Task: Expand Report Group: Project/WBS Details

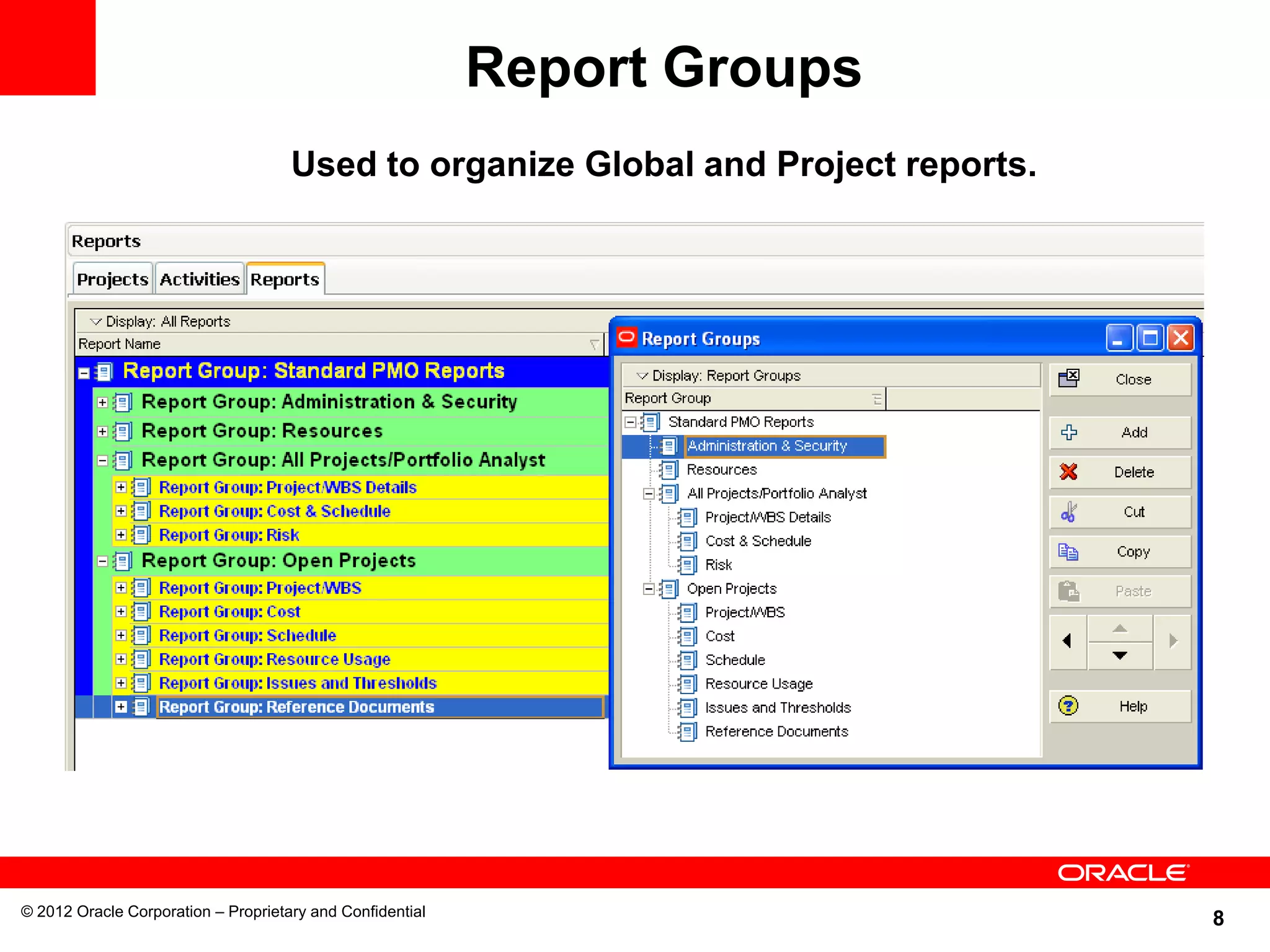Action: [x=121, y=487]
